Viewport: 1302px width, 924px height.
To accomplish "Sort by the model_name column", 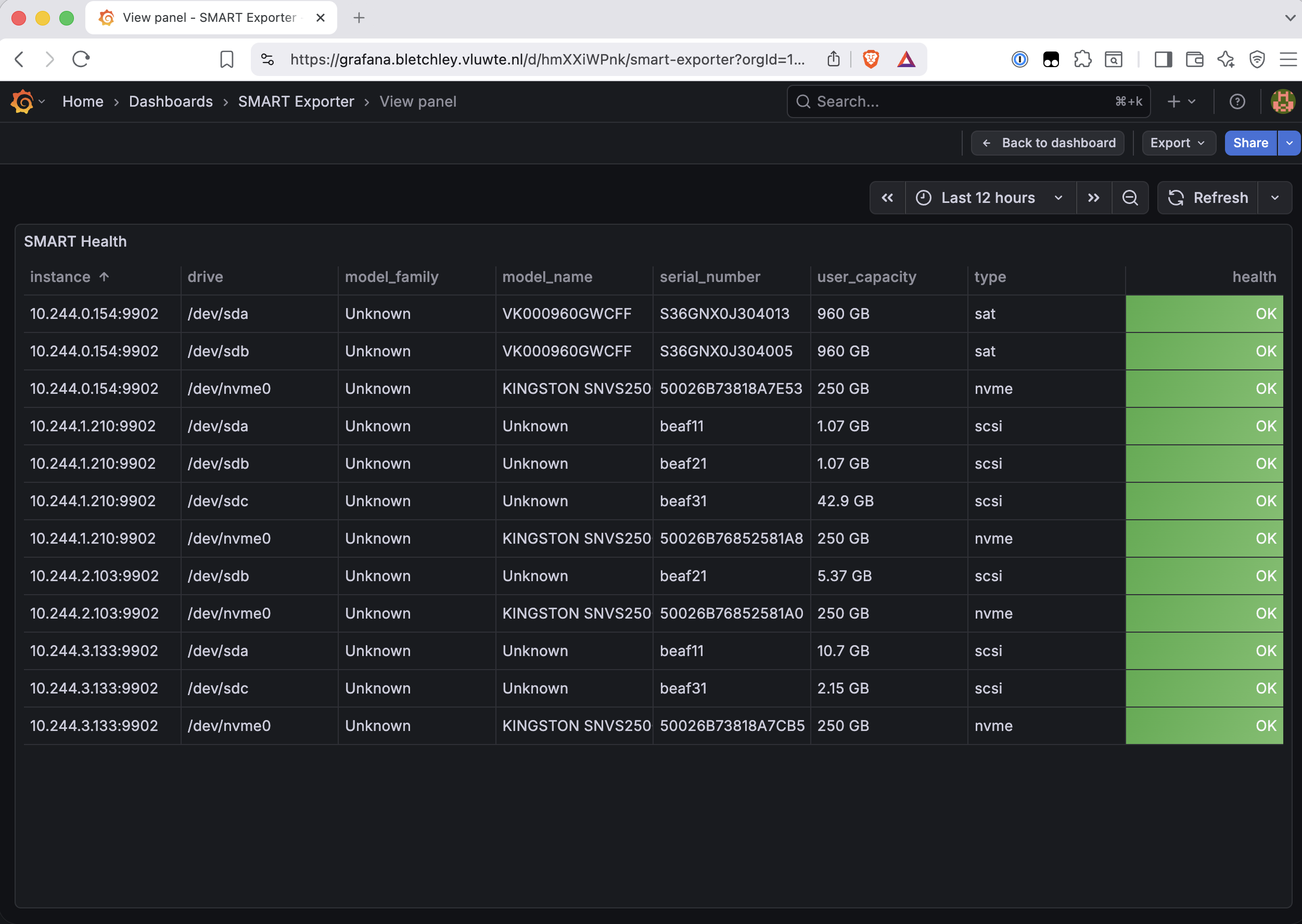I will (547, 277).
